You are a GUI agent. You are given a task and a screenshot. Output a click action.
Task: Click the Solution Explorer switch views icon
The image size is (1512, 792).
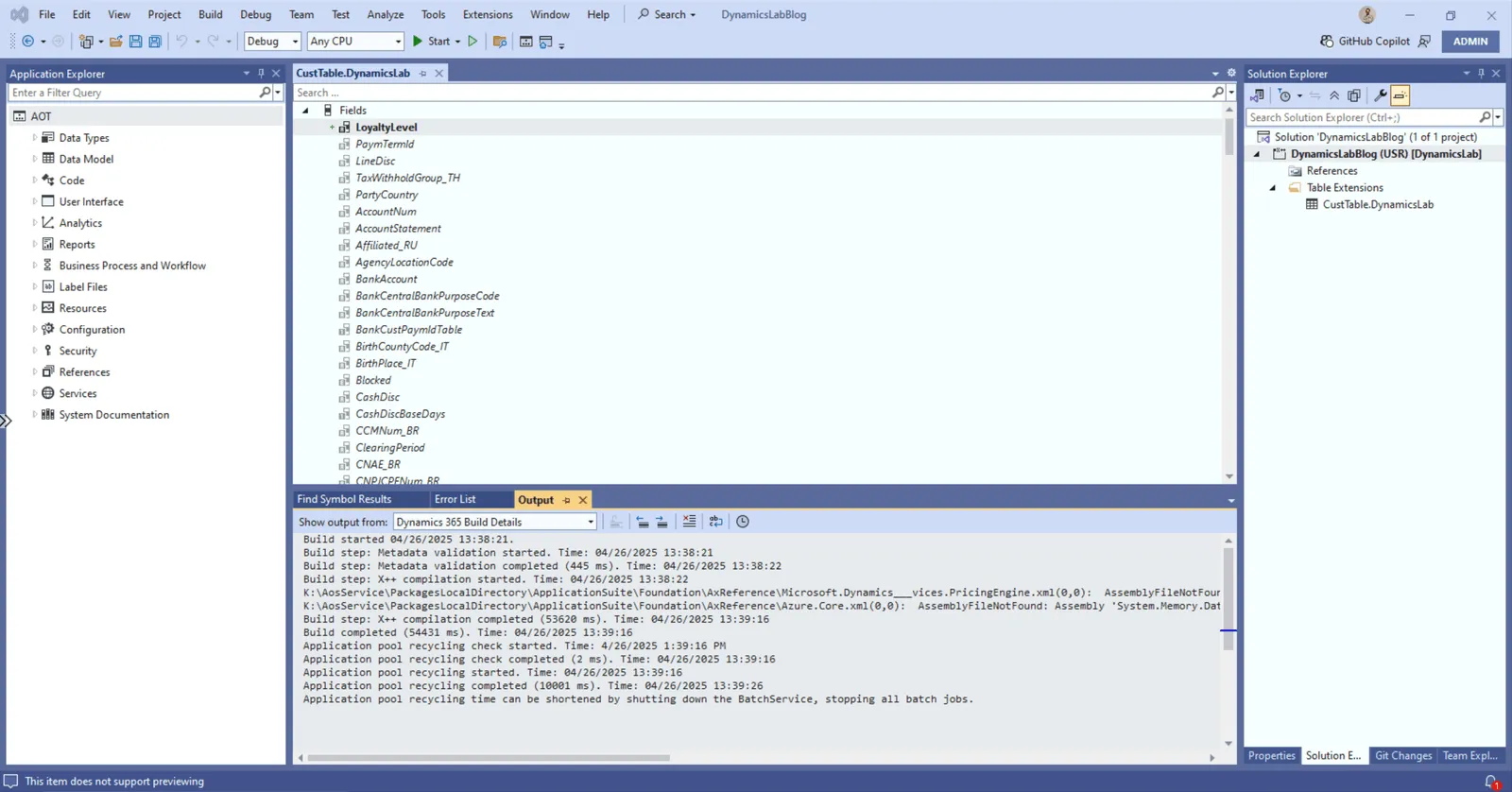1257,95
